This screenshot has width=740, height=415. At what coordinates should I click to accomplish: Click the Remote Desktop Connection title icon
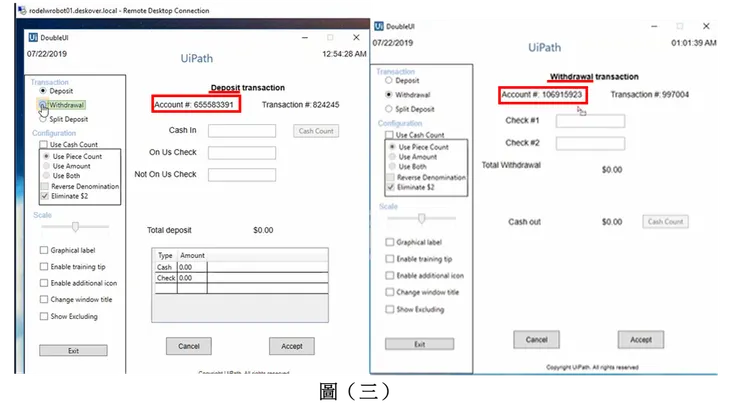21,9
